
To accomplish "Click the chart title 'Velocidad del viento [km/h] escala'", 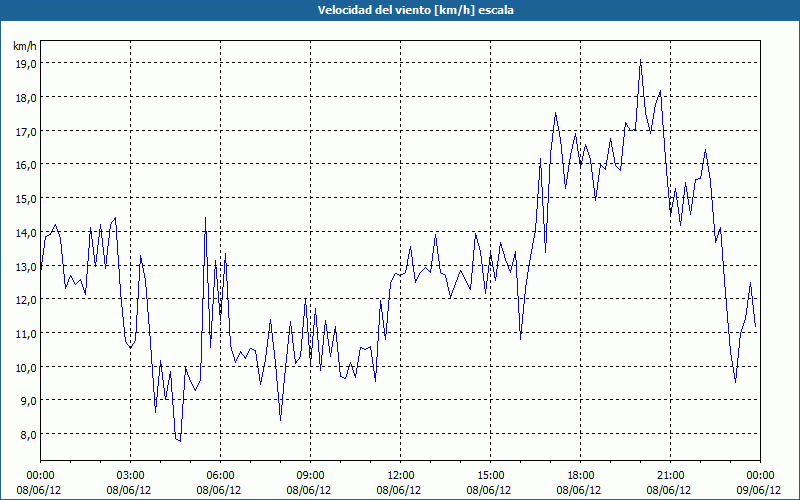I will [x=415, y=10].
